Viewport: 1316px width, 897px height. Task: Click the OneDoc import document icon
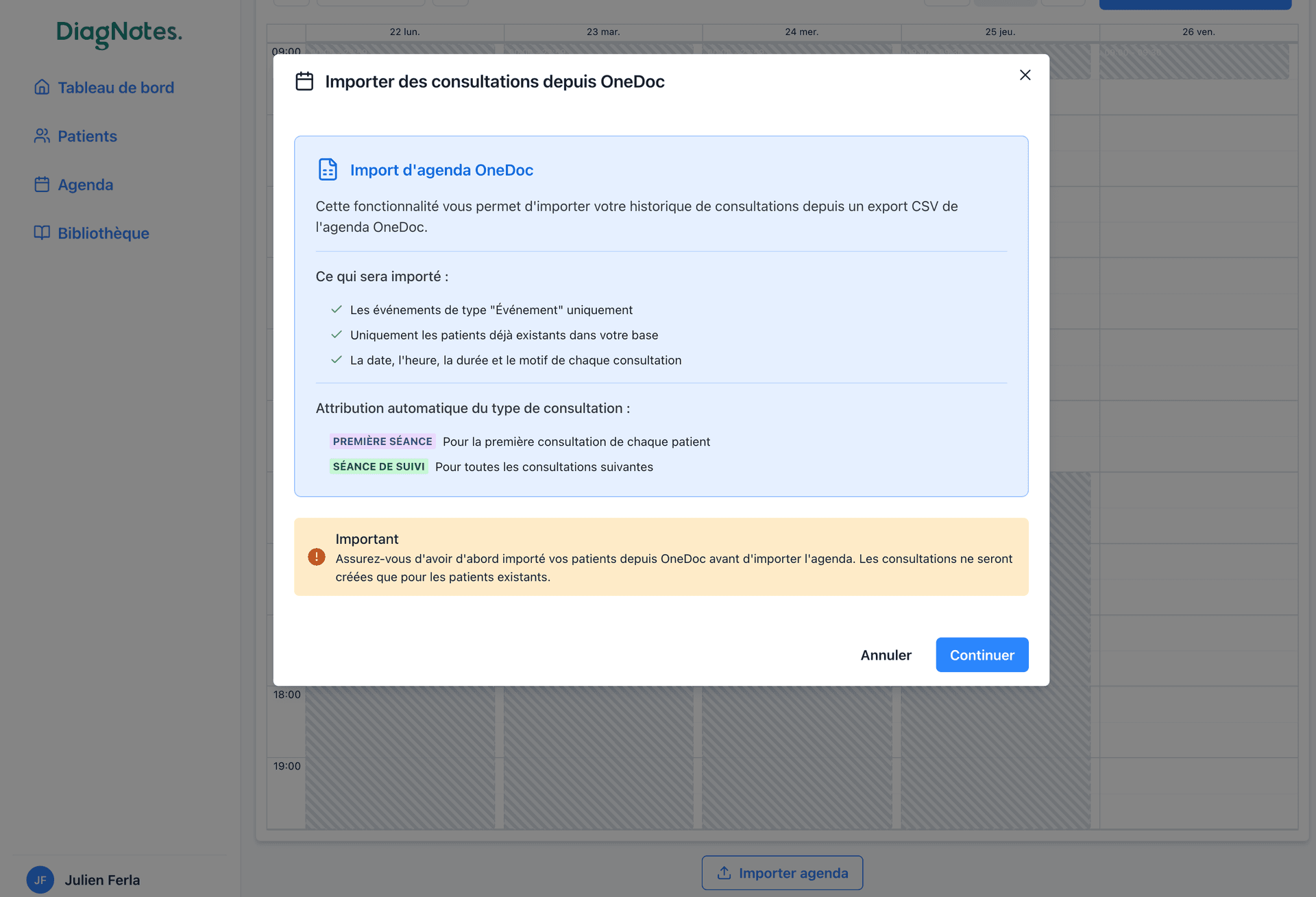click(x=328, y=169)
